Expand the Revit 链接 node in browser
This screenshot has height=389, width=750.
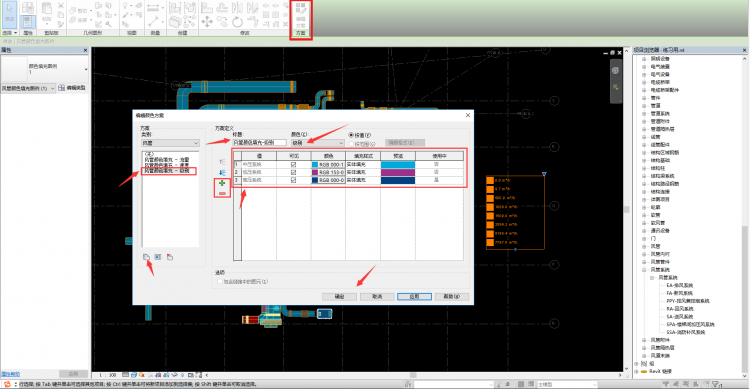click(x=636, y=371)
